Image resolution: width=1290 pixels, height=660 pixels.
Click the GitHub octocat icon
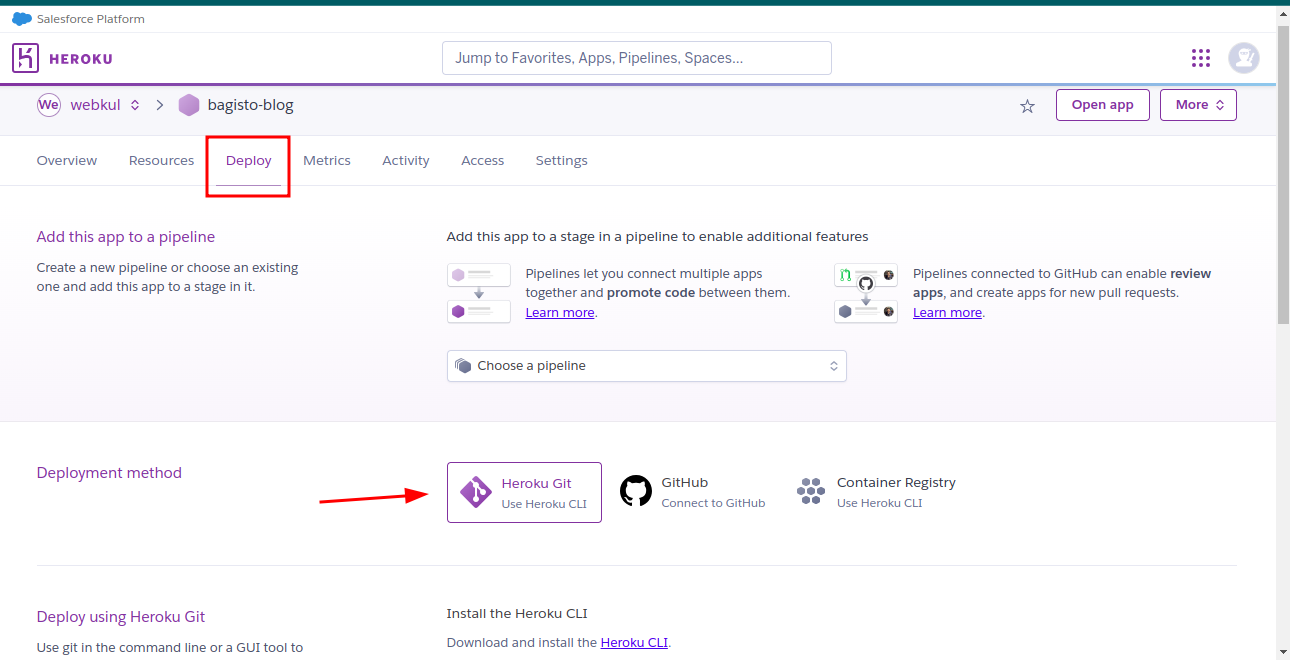pyautogui.click(x=635, y=491)
